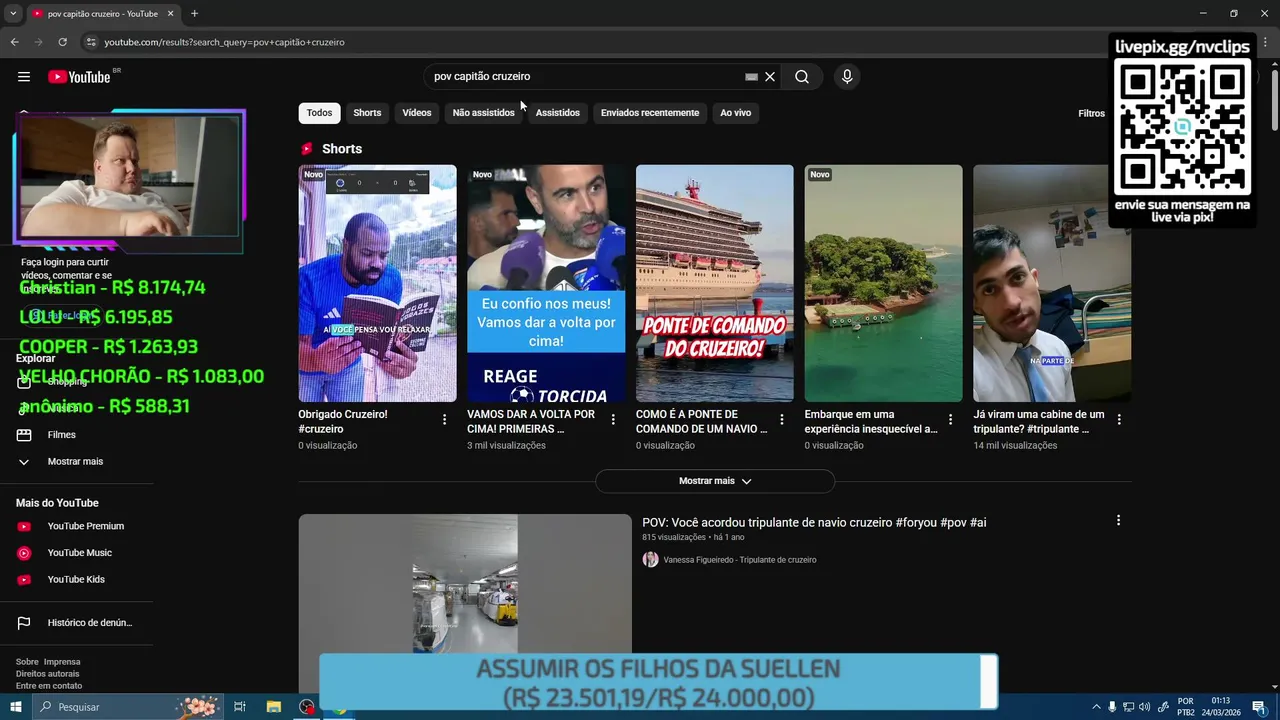Go back with Chrome's back arrow
1280x720 pixels.
pos(14,42)
